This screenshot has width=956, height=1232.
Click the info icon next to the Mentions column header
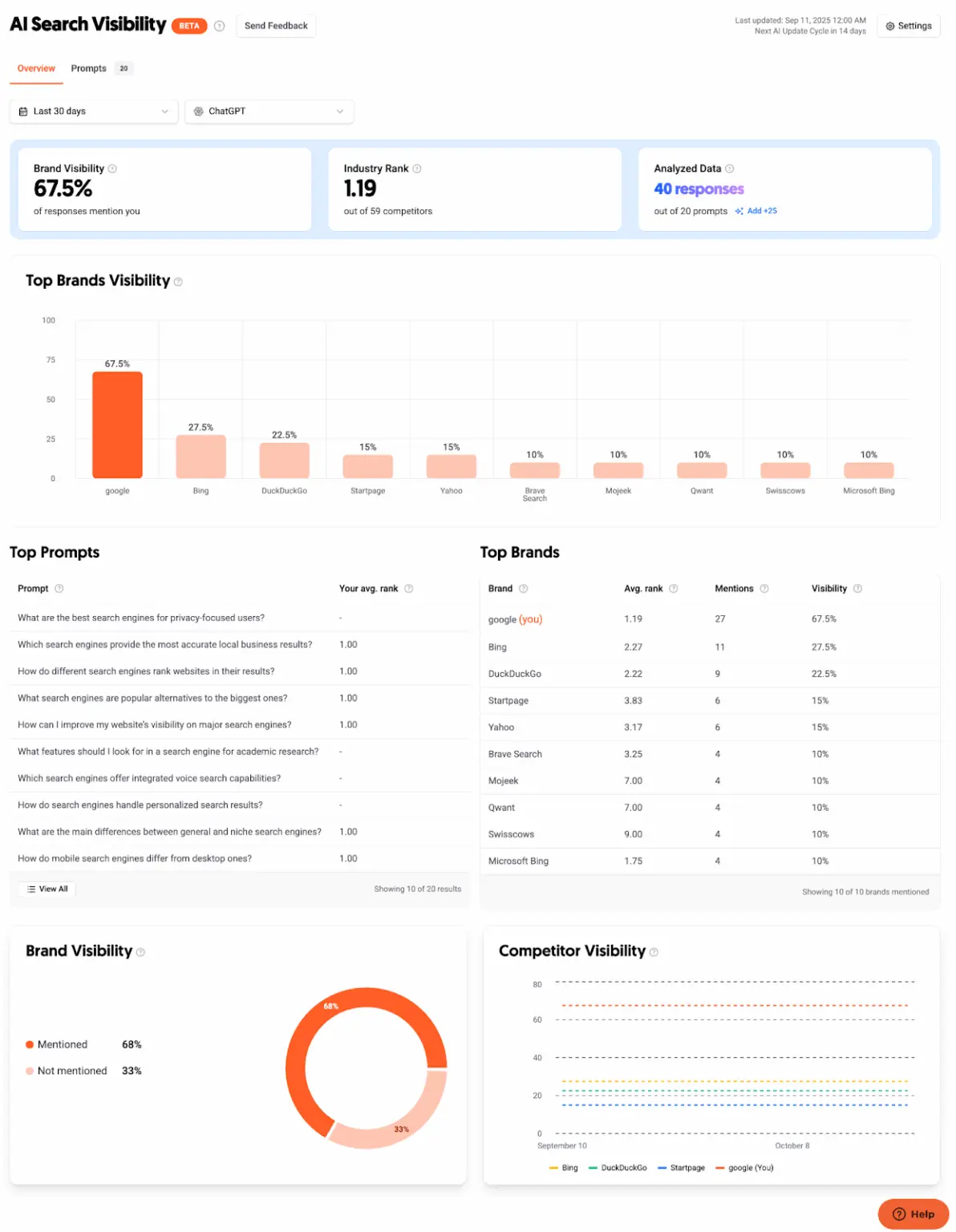(x=763, y=588)
